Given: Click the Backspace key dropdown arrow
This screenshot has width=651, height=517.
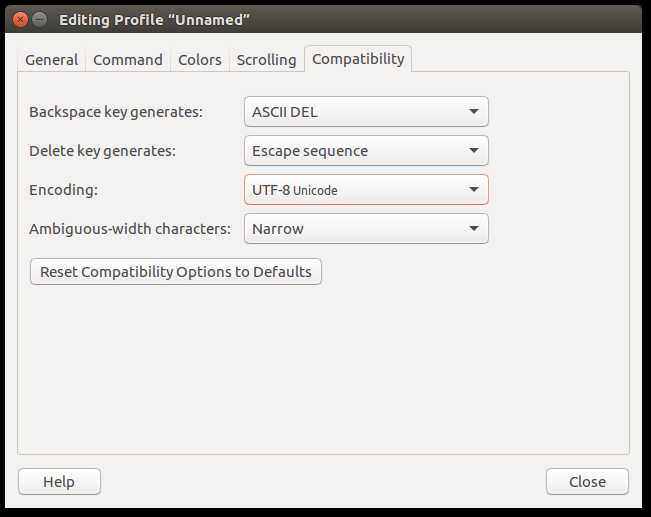Looking at the screenshot, I should click(x=474, y=112).
